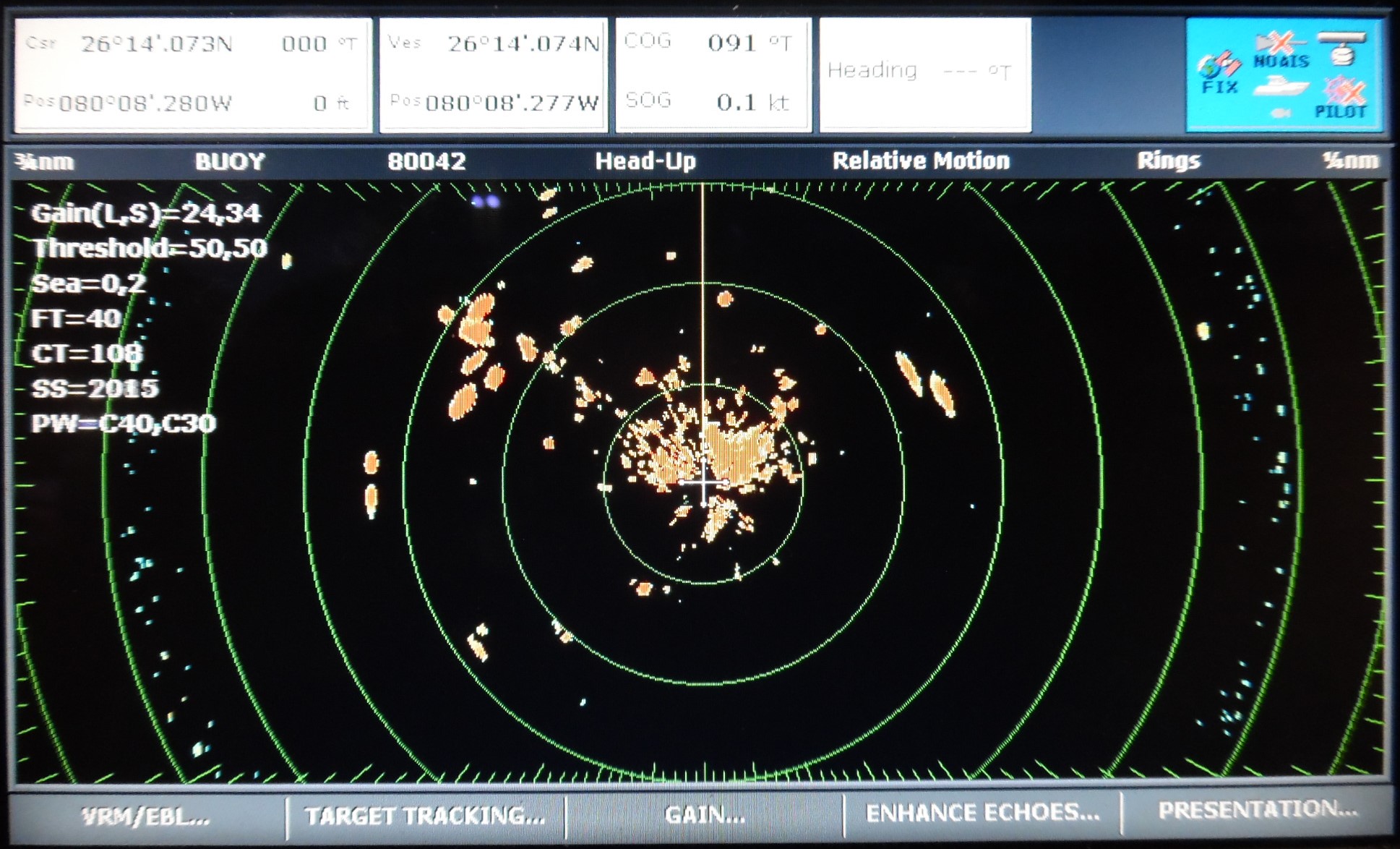Toggle the Head-Up orientation mode
1400x849 pixels.
[x=645, y=161]
